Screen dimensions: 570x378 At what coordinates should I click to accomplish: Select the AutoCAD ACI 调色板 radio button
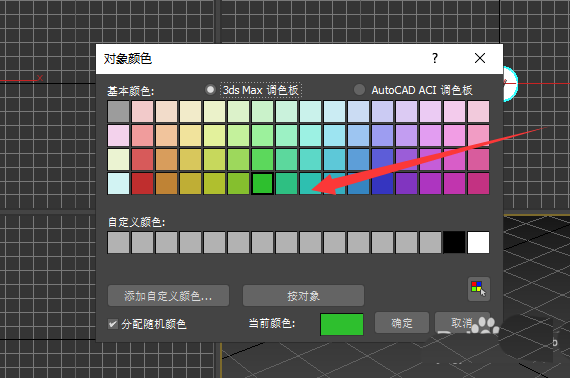click(360, 90)
